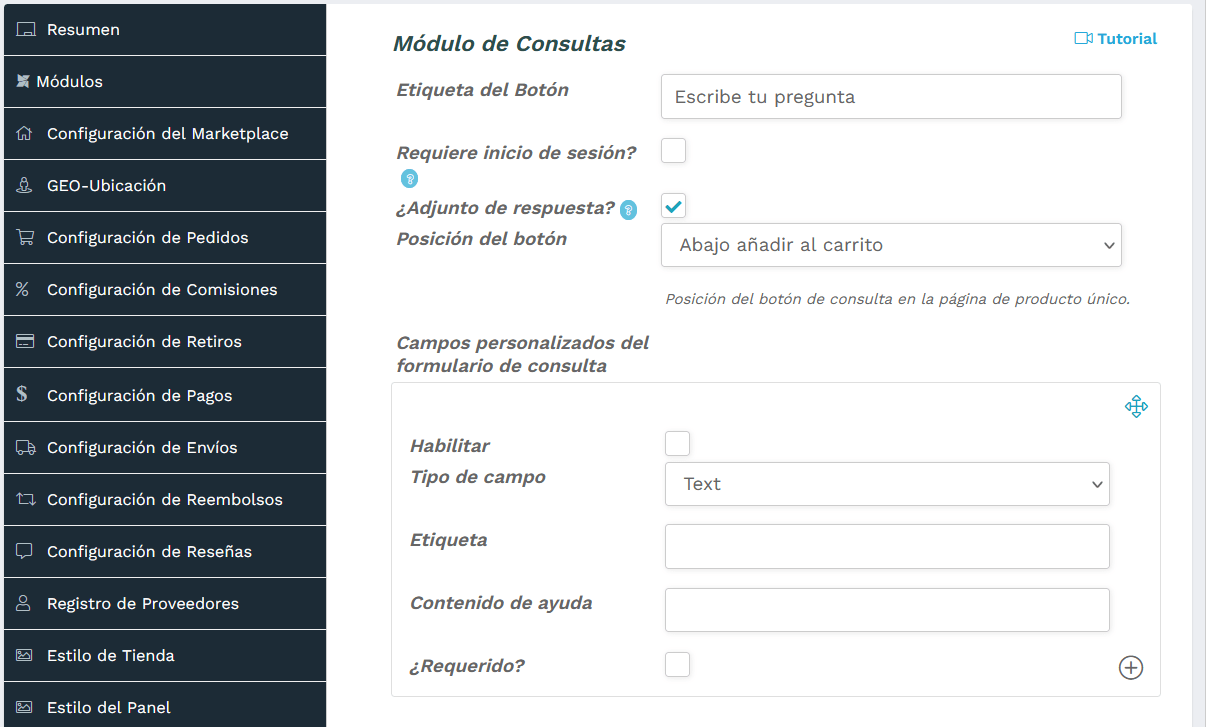The width and height of the screenshot is (1208, 727).
Task: Open the 'Posición del botón' dropdown
Action: [x=890, y=245]
